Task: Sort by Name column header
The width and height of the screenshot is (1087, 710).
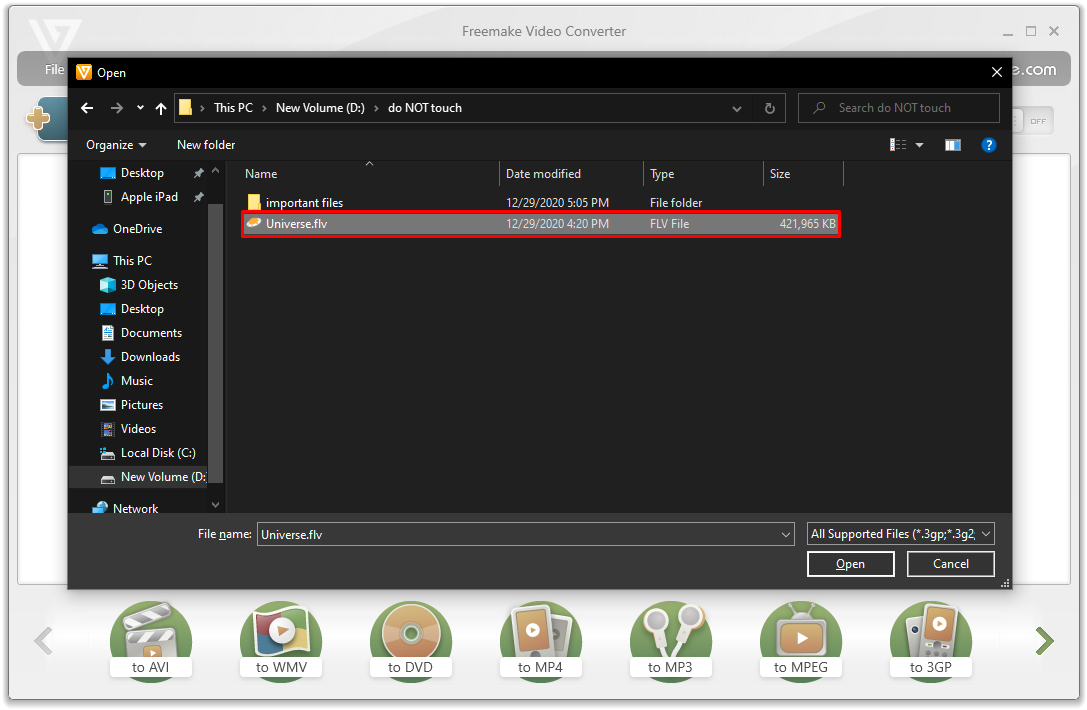Action: (369, 174)
